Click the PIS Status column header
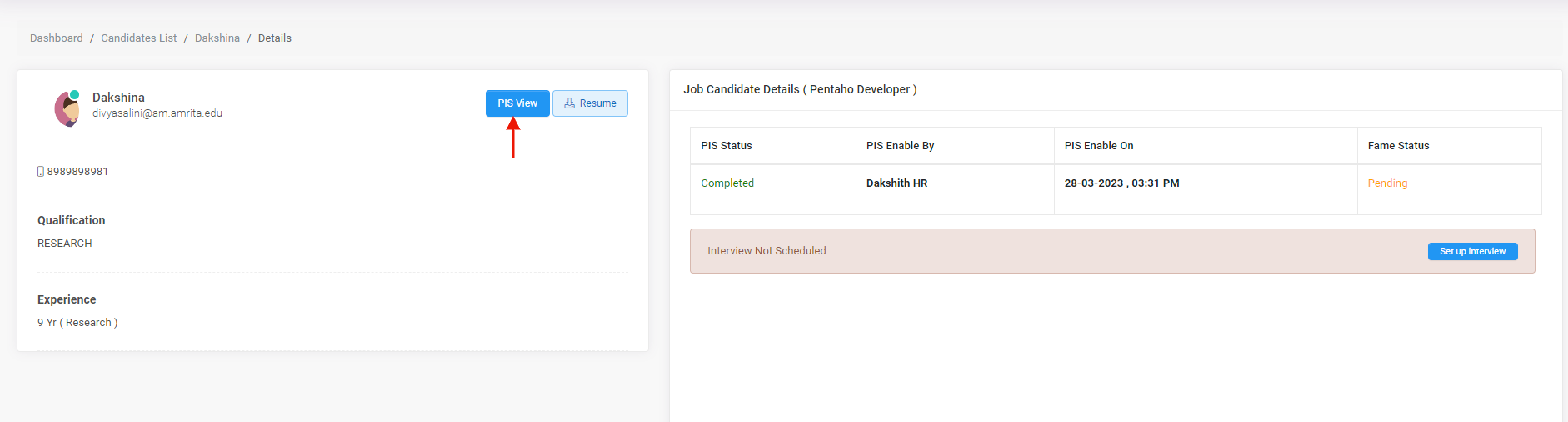Screen dimensions: 1568x422 727,146
